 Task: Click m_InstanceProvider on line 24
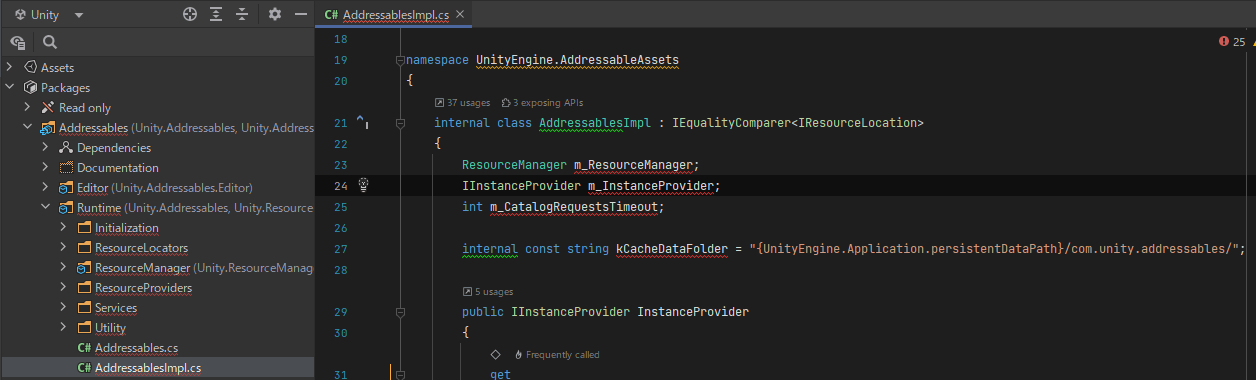point(652,186)
